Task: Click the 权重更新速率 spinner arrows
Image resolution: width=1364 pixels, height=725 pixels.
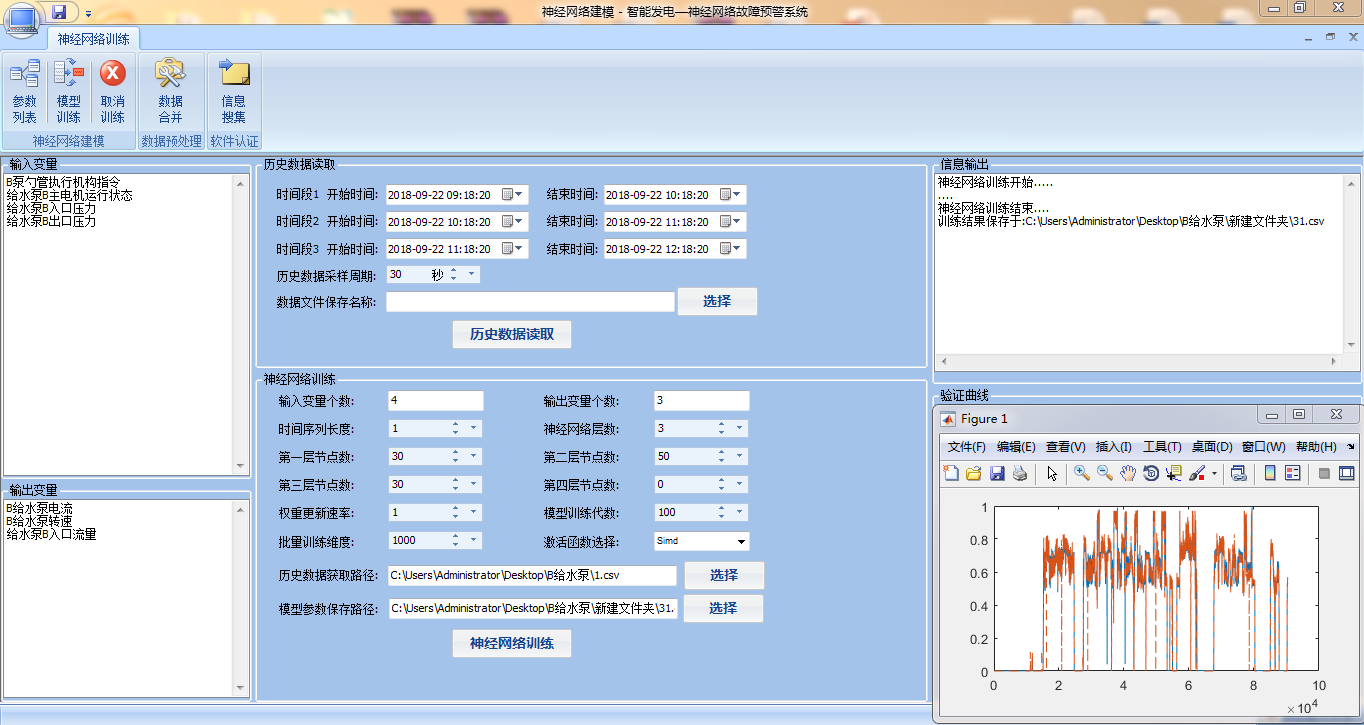Action: click(455, 512)
